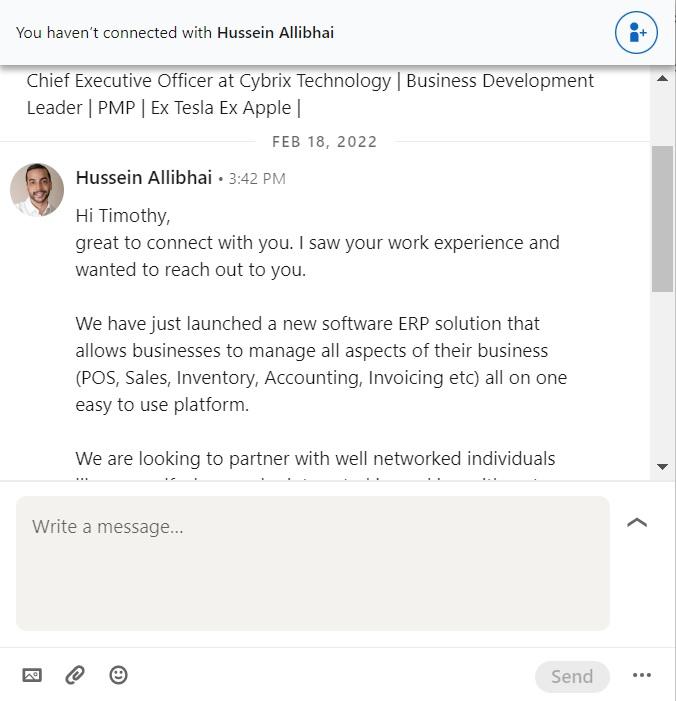Screen dimensions: 676x701
Task: Click Hussein Allibhai's name in top banner
Action: 277,32
